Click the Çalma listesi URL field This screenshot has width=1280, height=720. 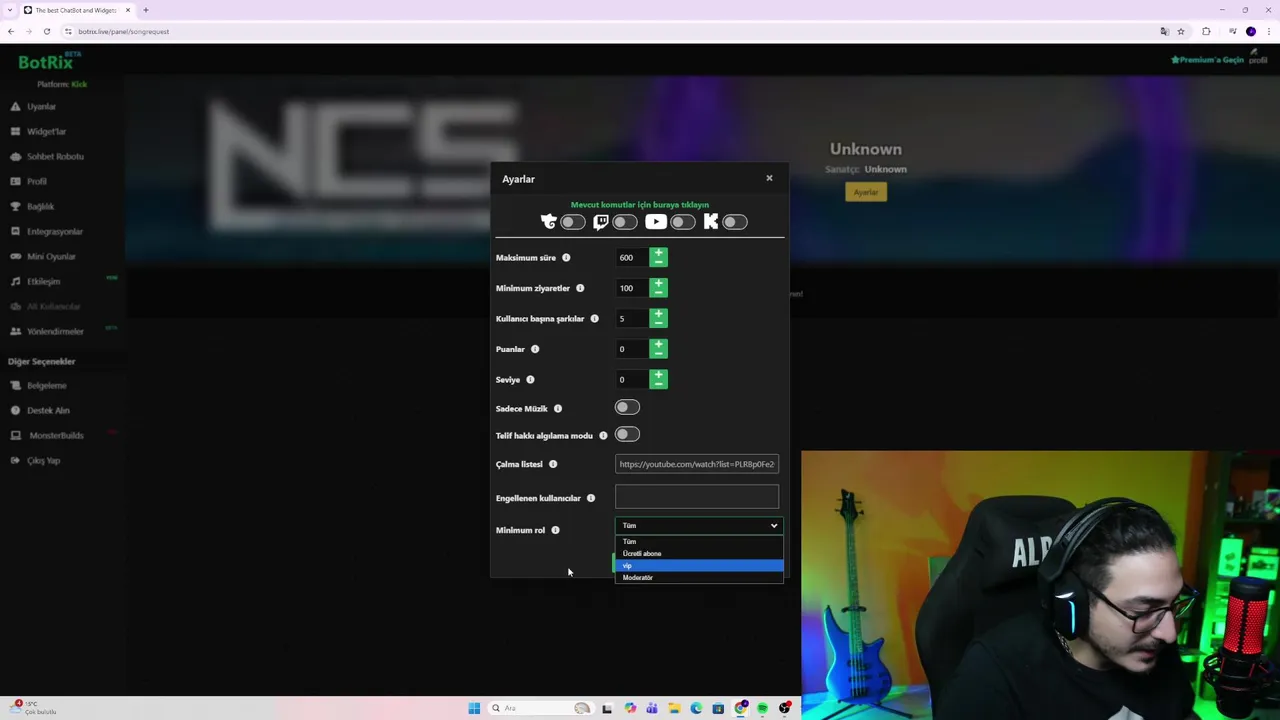coord(697,464)
